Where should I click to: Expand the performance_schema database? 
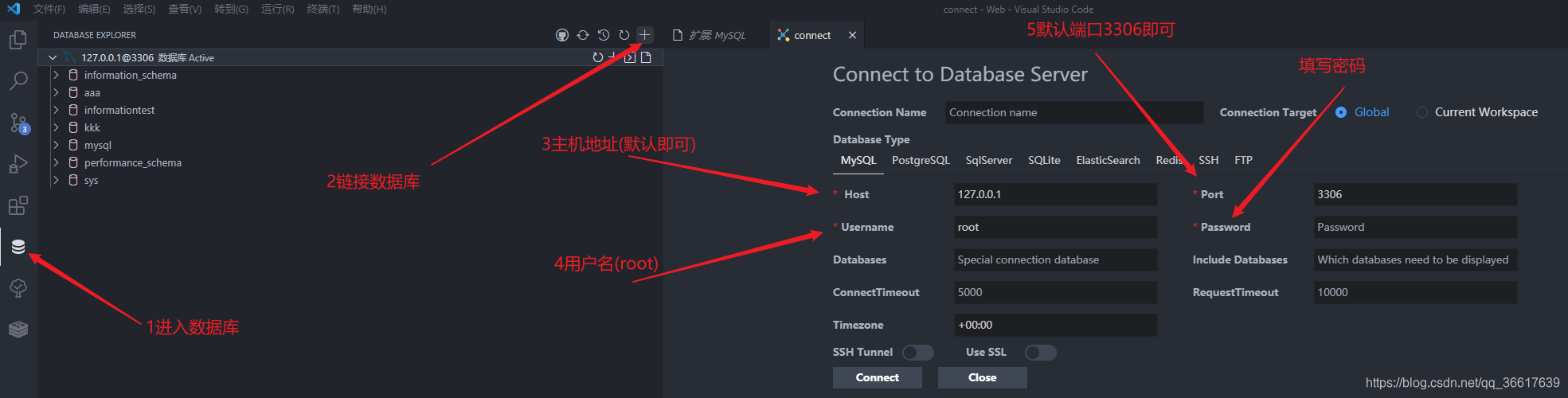tap(56, 162)
